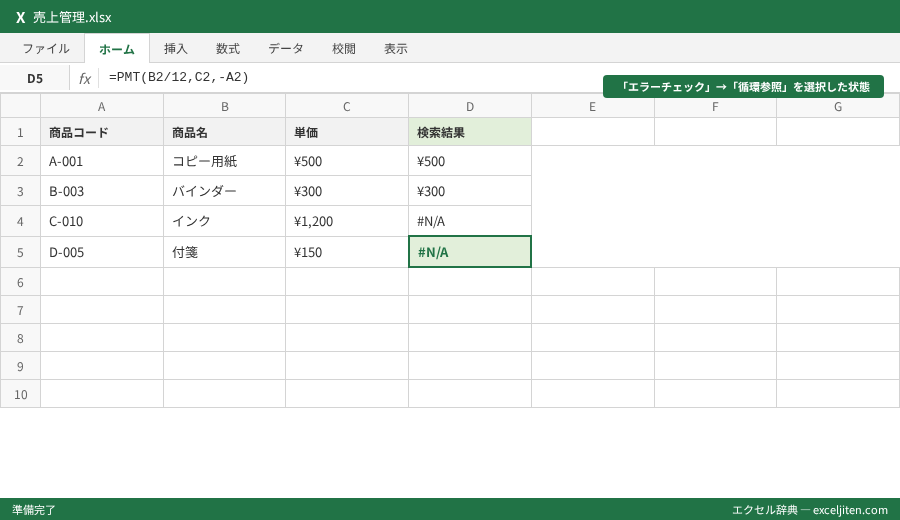Select the 検索結果 header cell
The height and width of the screenshot is (520, 900).
coord(470,132)
